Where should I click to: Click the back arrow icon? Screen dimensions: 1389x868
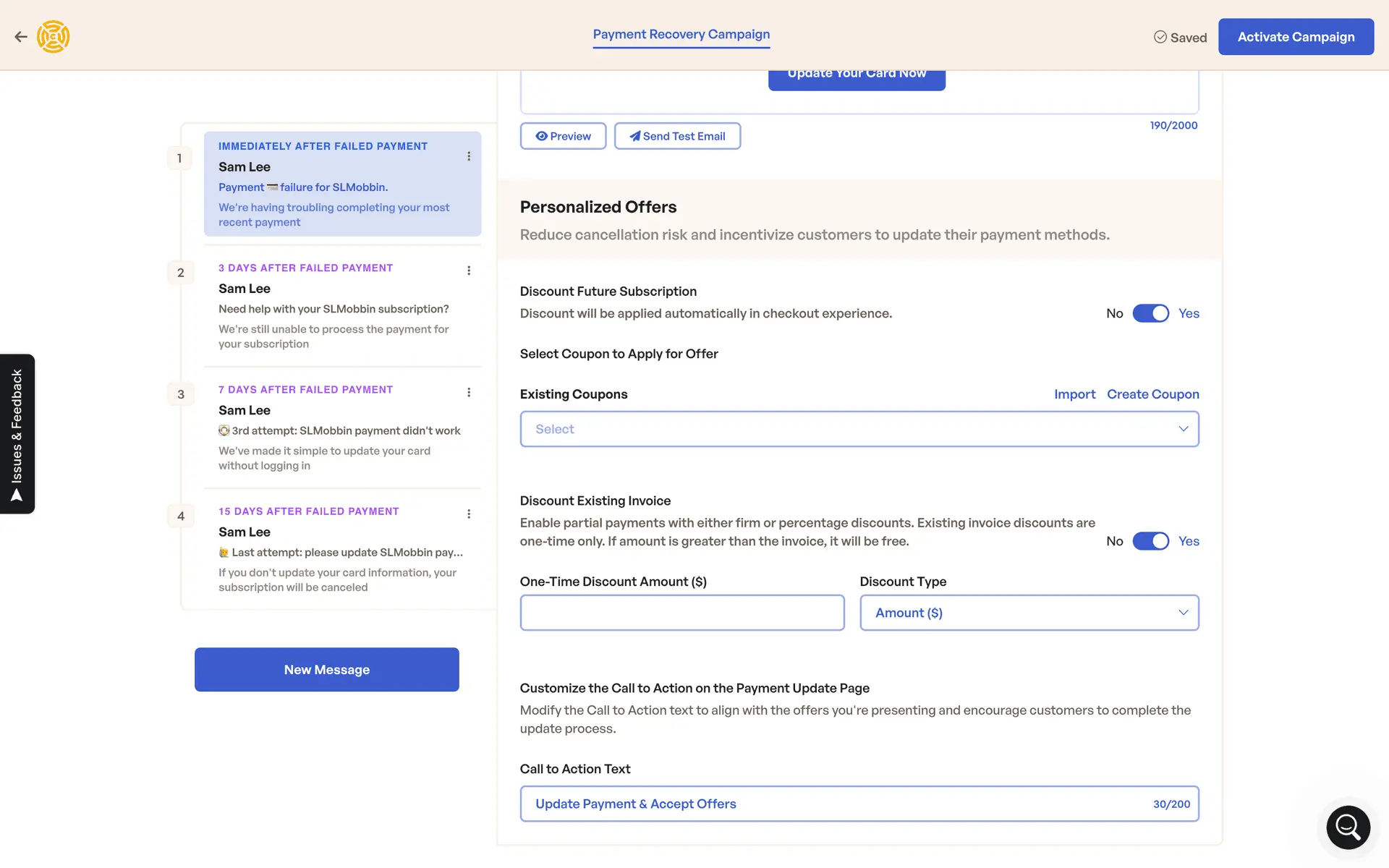pyautogui.click(x=21, y=37)
